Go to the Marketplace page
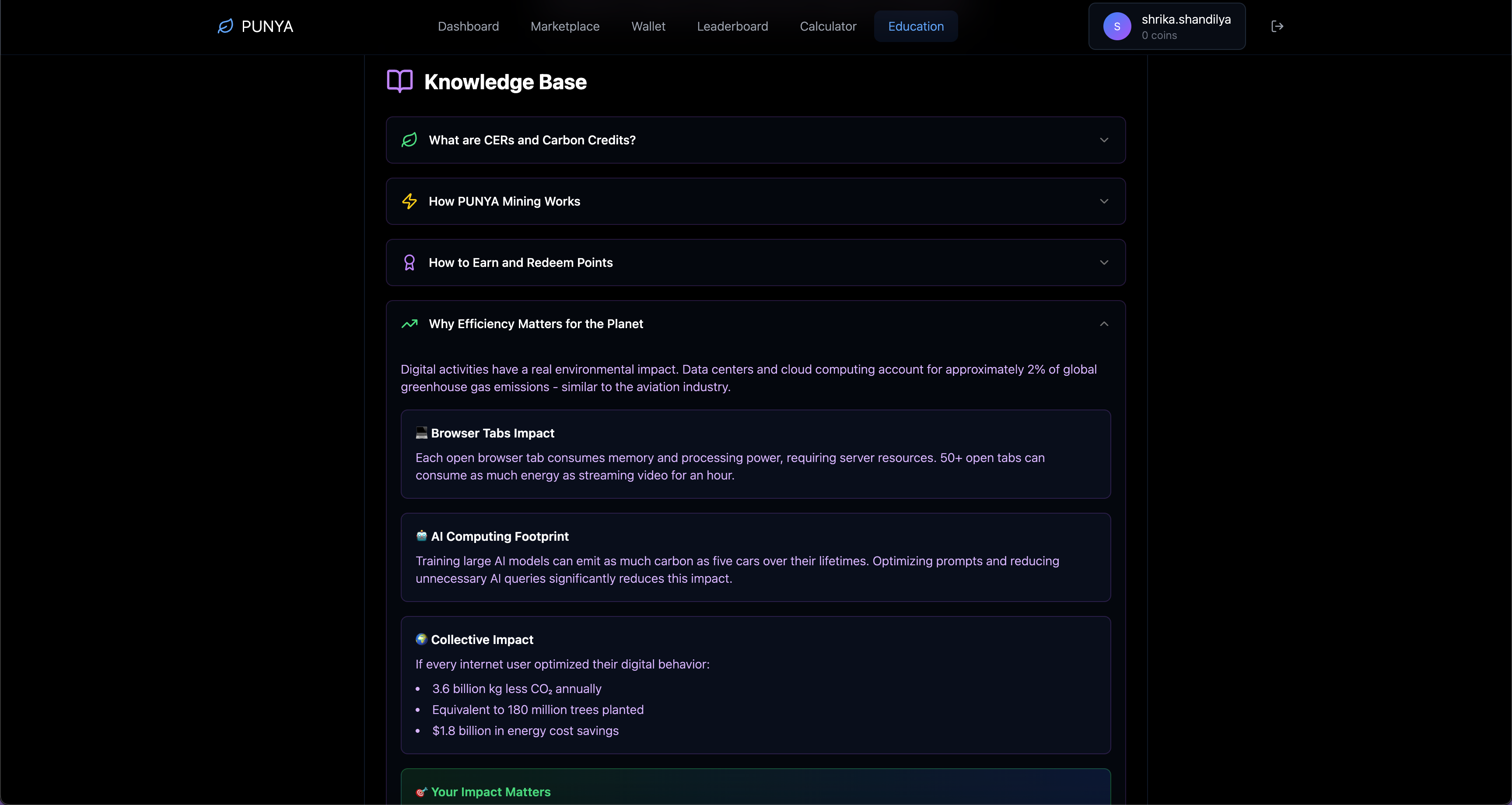Image resolution: width=1512 pixels, height=805 pixels. tap(565, 26)
